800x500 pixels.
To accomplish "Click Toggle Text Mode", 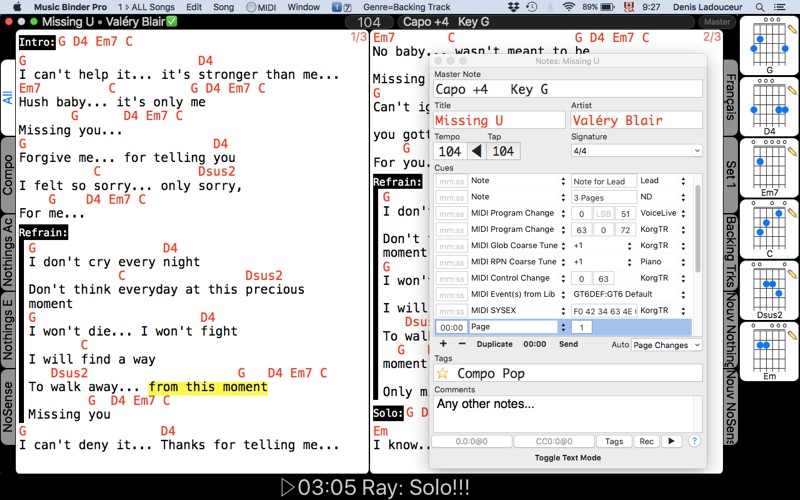I will click(x=567, y=458).
